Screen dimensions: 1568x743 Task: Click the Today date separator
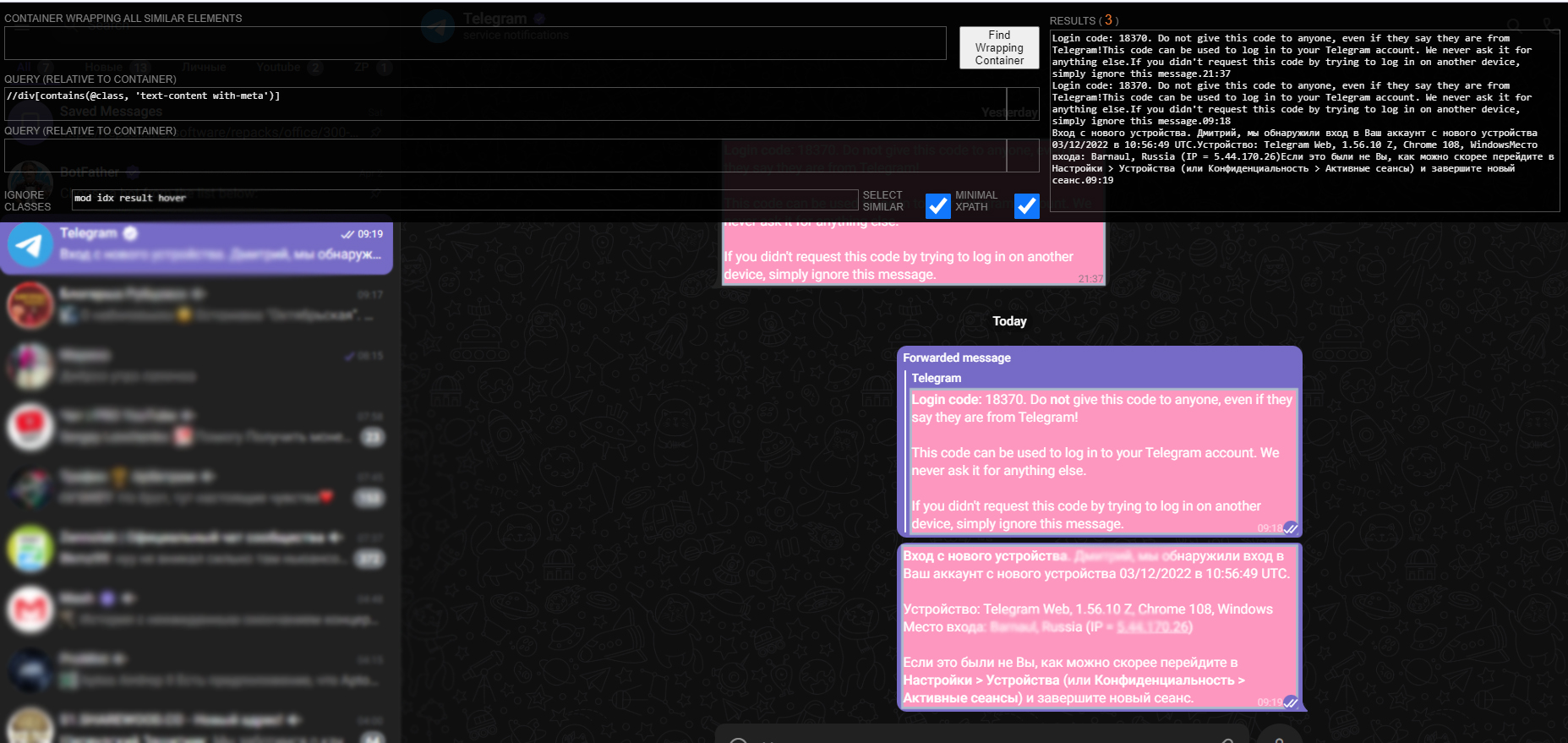(x=1009, y=321)
